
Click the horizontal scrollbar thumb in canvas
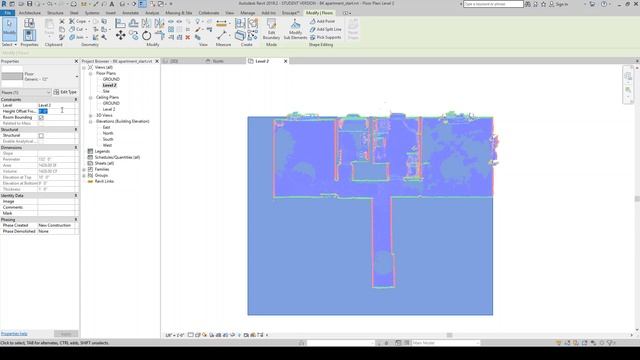tap(449, 335)
